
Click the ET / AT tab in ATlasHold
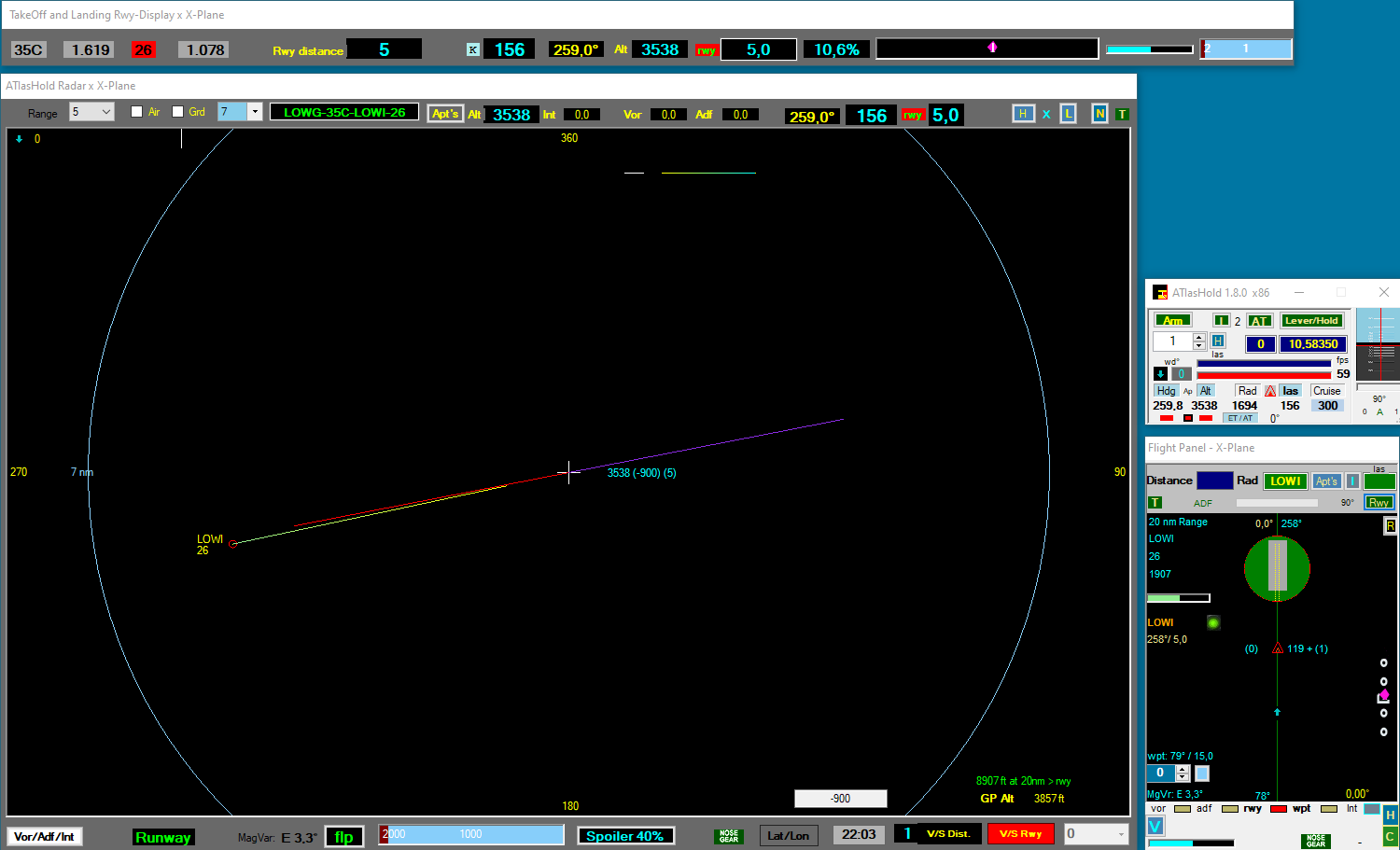coord(1239,418)
